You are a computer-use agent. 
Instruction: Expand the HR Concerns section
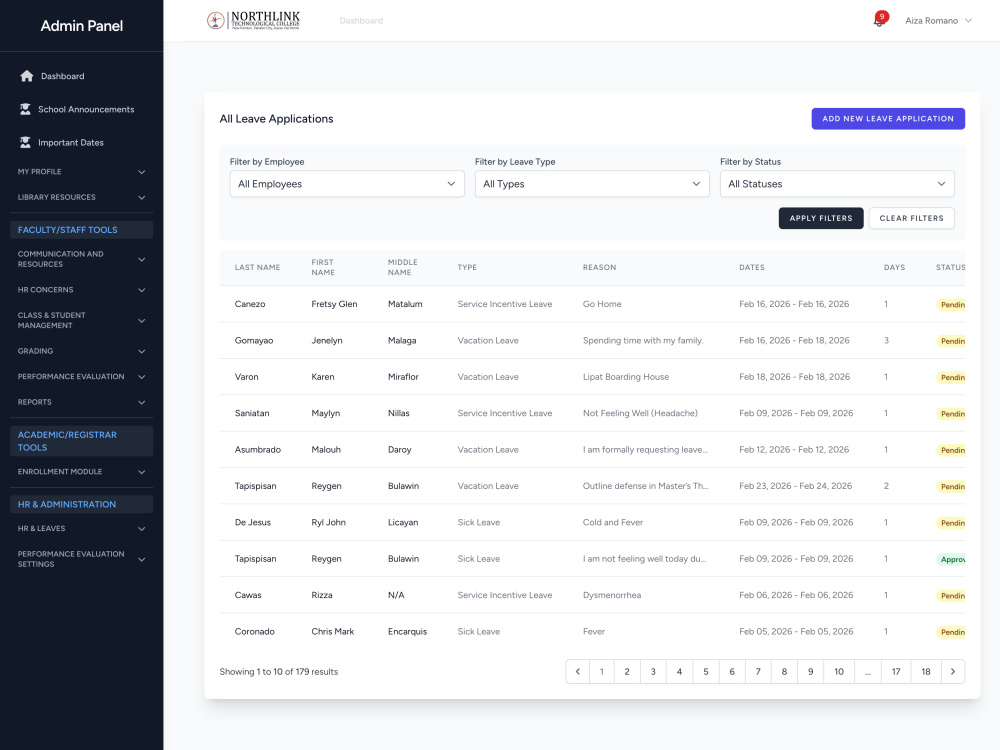click(82, 290)
